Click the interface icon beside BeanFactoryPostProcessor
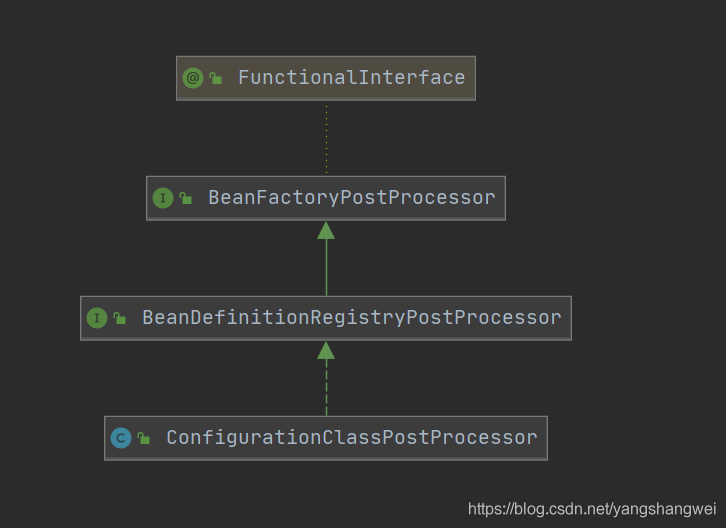Viewport: 726px width, 528px height. (x=163, y=198)
